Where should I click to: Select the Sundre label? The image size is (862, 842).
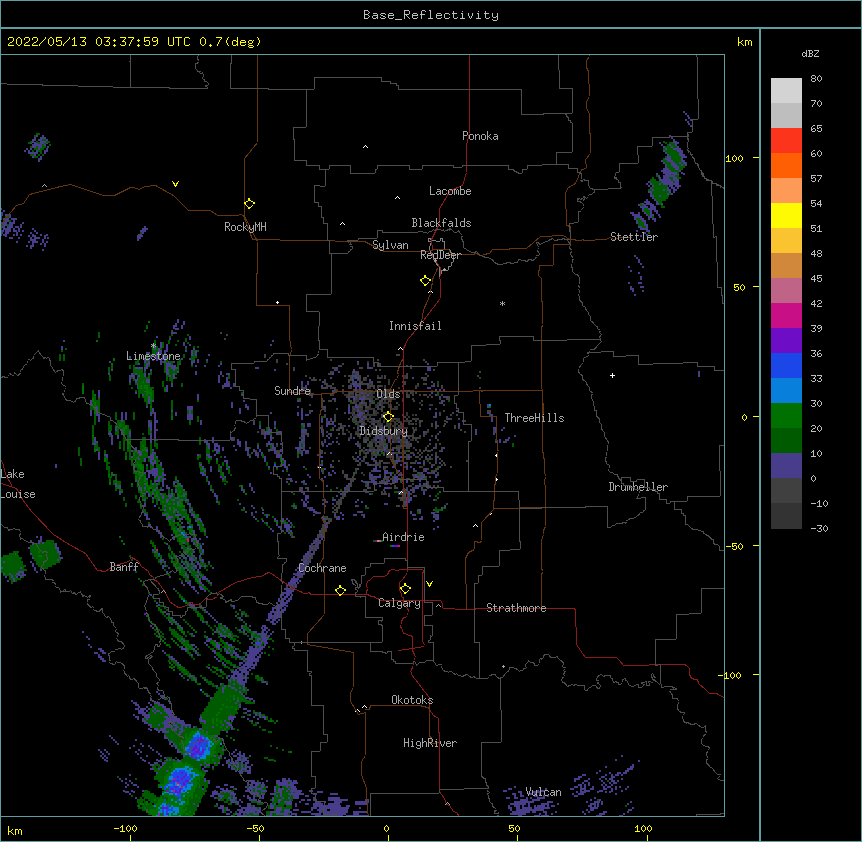[292, 391]
